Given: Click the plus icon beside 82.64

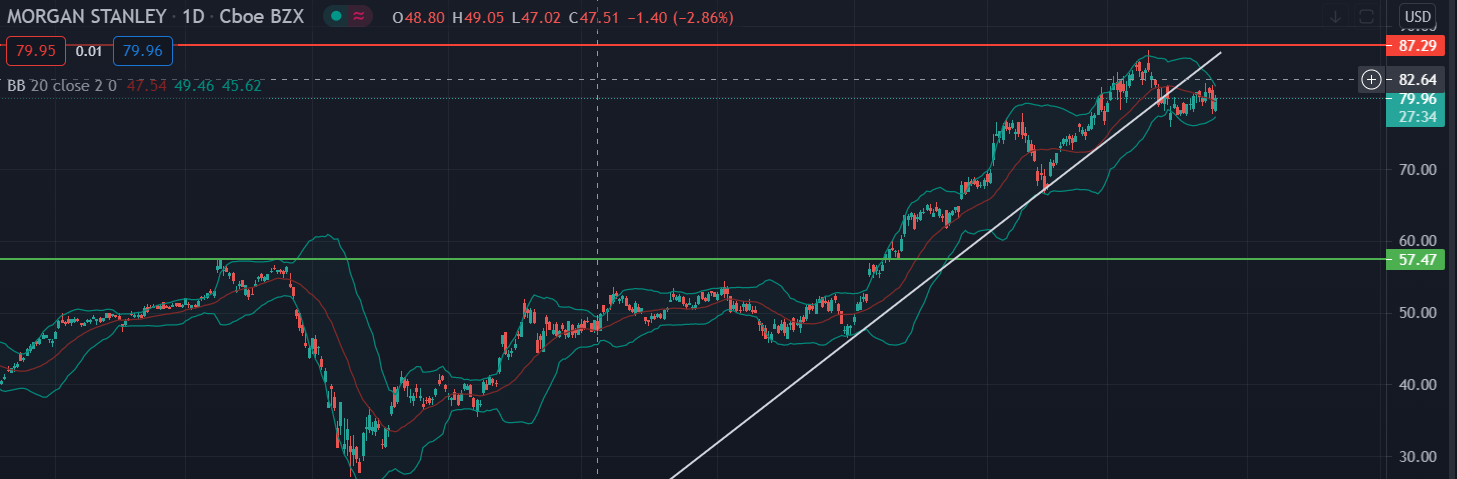Looking at the screenshot, I should click(x=1371, y=79).
